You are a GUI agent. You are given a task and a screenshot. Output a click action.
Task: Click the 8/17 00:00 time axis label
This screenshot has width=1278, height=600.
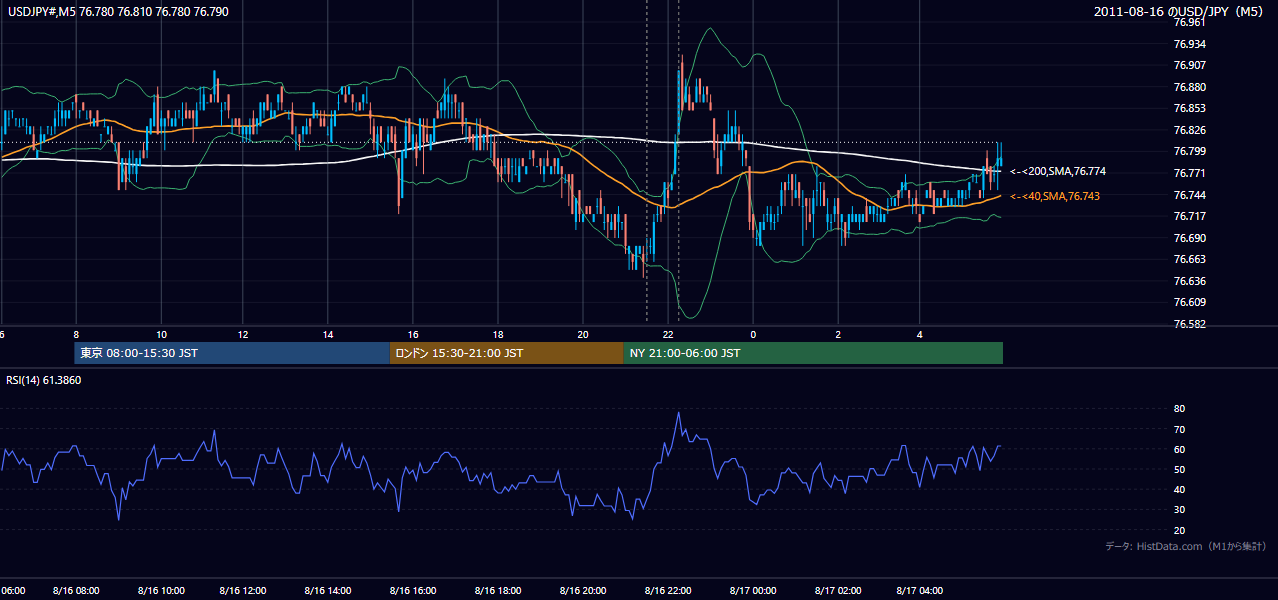753,591
